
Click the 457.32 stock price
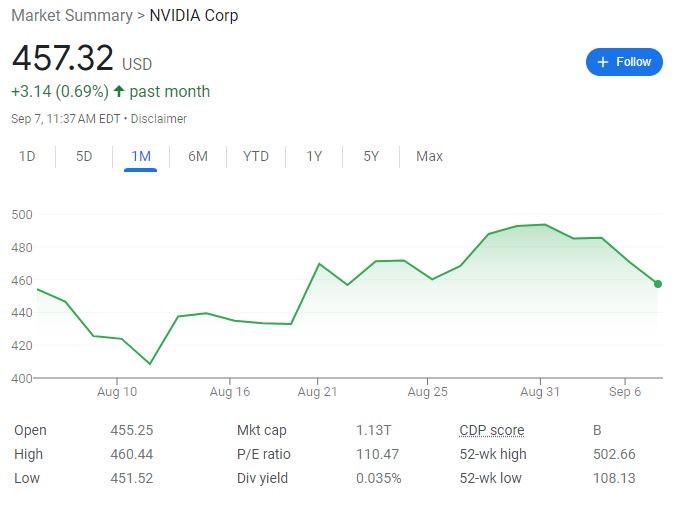(62, 58)
